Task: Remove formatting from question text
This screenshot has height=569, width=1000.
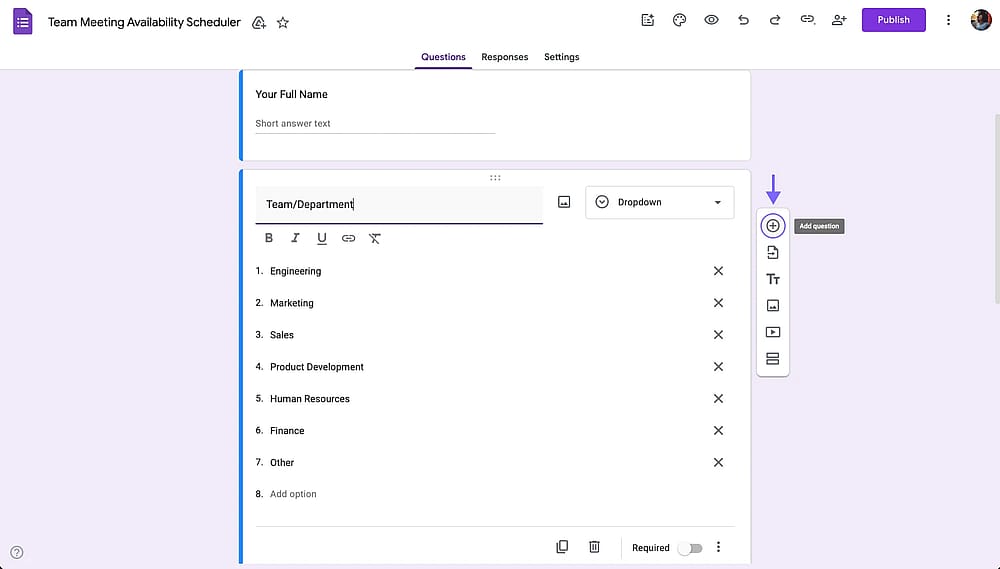Action: pyautogui.click(x=374, y=238)
